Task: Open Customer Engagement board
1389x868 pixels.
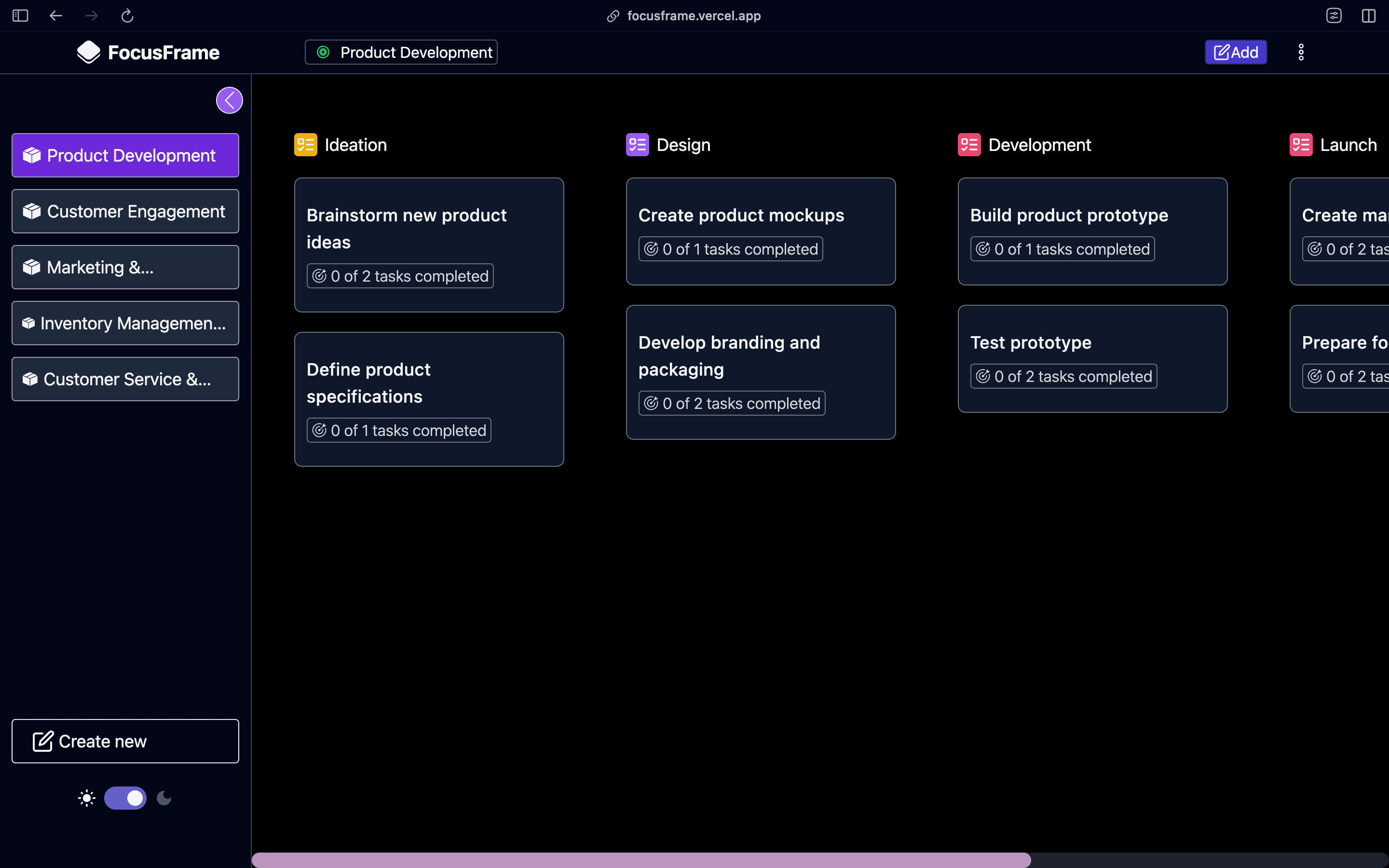Action: click(125, 211)
